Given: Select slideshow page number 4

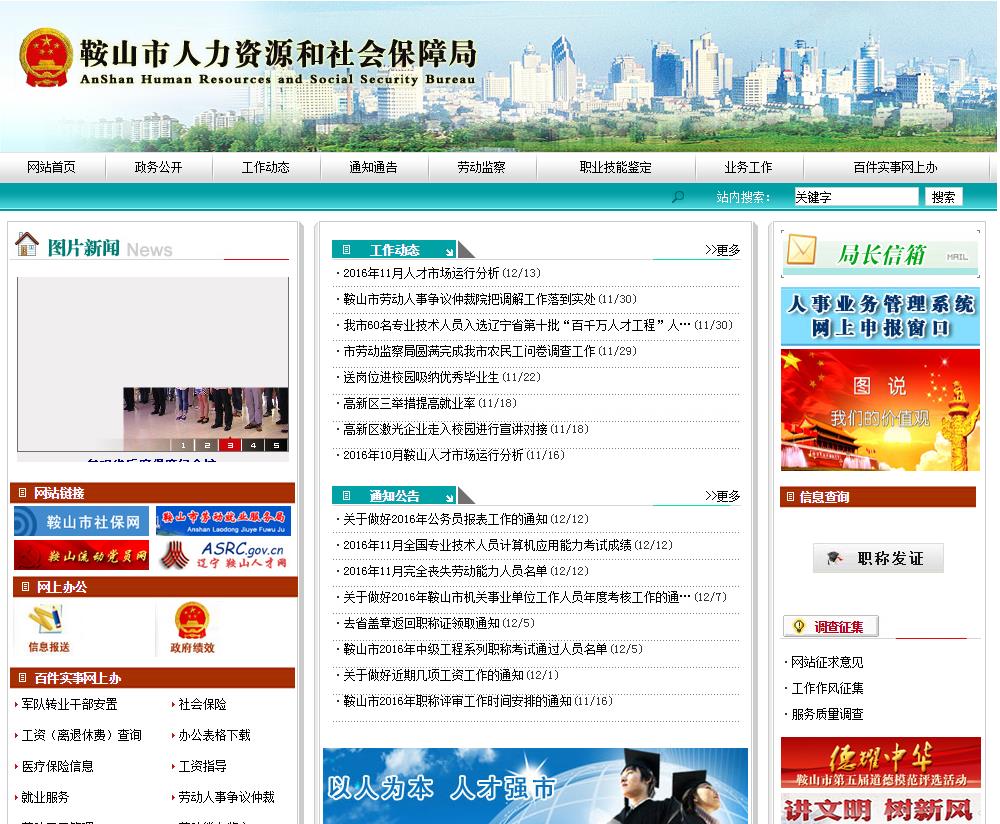Looking at the screenshot, I should 253,445.
